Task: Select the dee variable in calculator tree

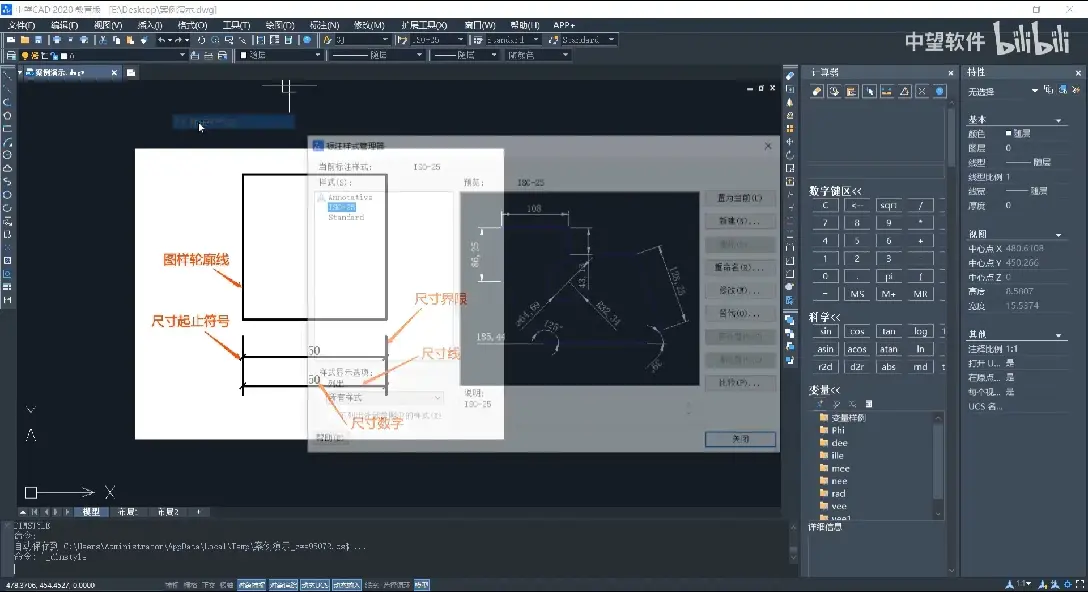Action: tap(840, 443)
